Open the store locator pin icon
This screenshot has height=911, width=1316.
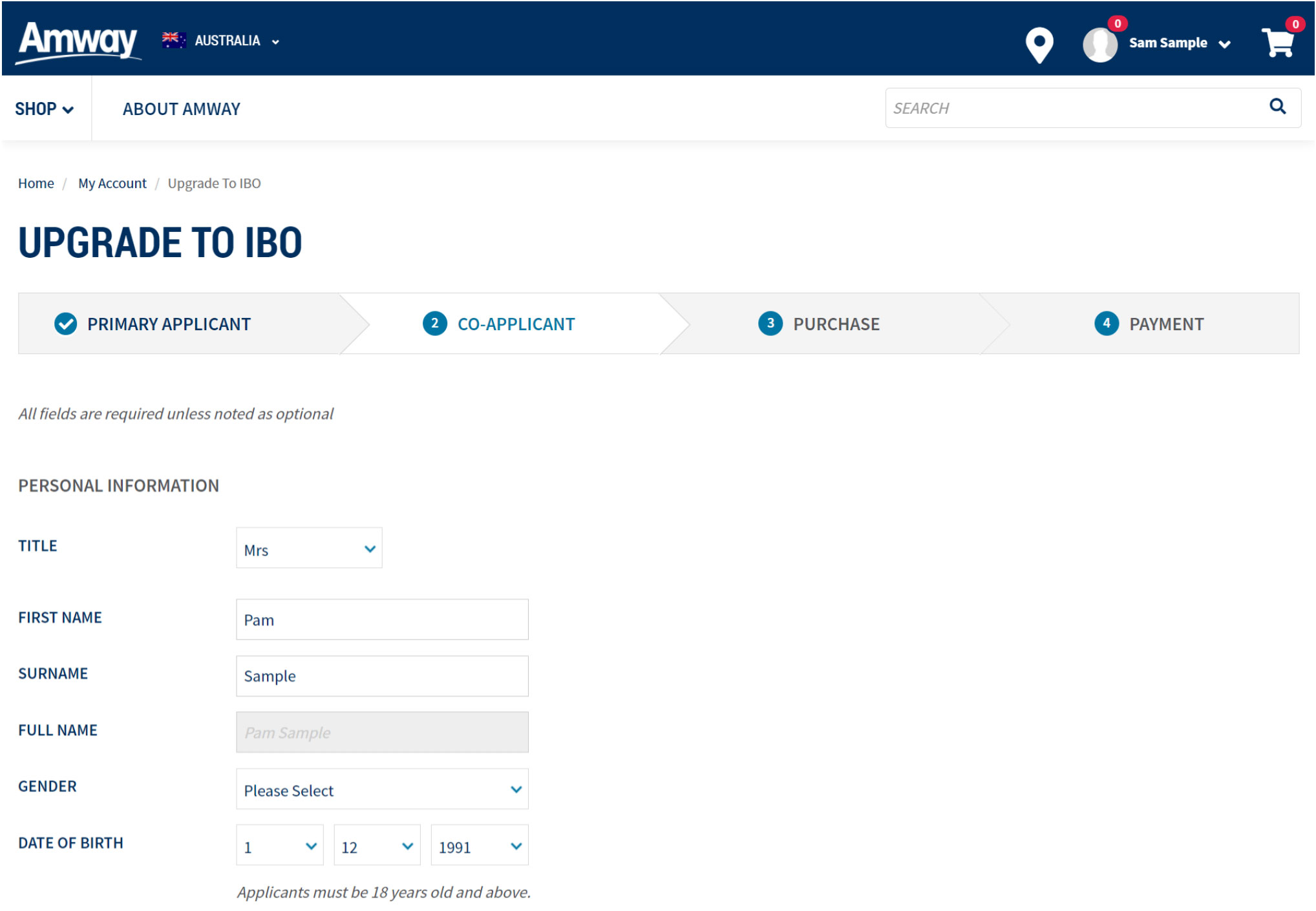click(x=1039, y=45)
